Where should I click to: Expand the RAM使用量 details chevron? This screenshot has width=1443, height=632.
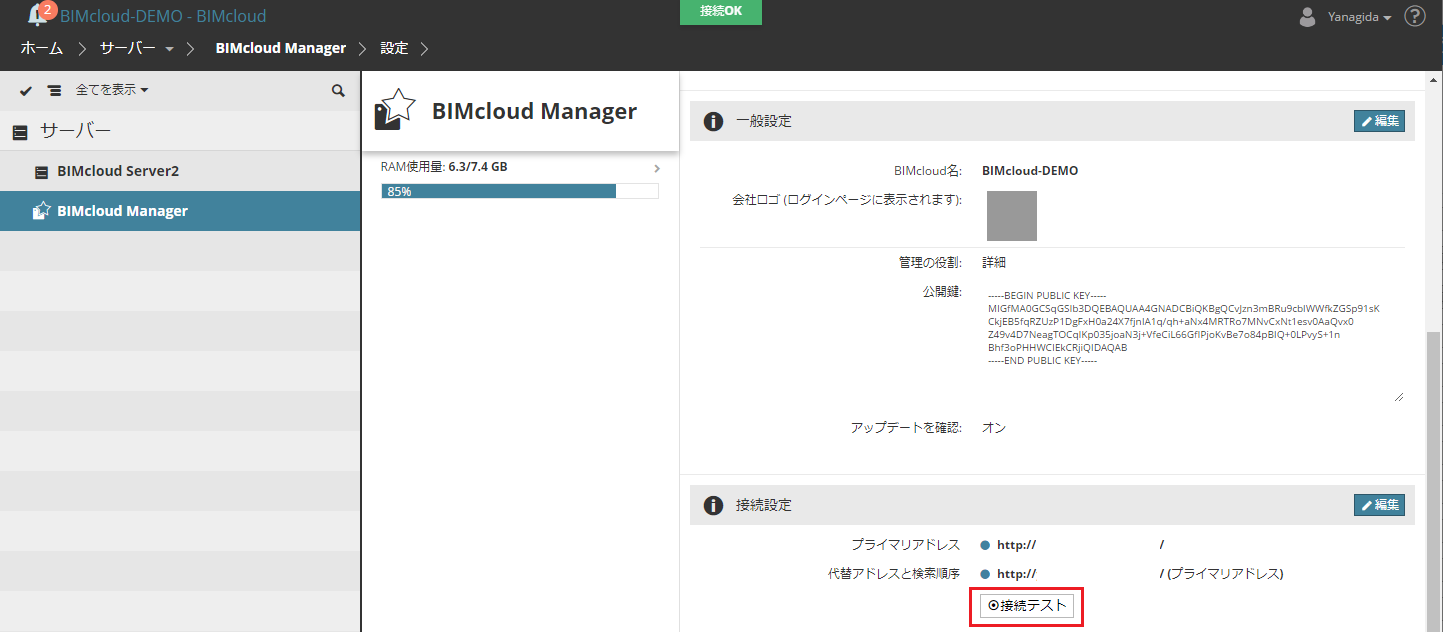(x=657, y=168)
